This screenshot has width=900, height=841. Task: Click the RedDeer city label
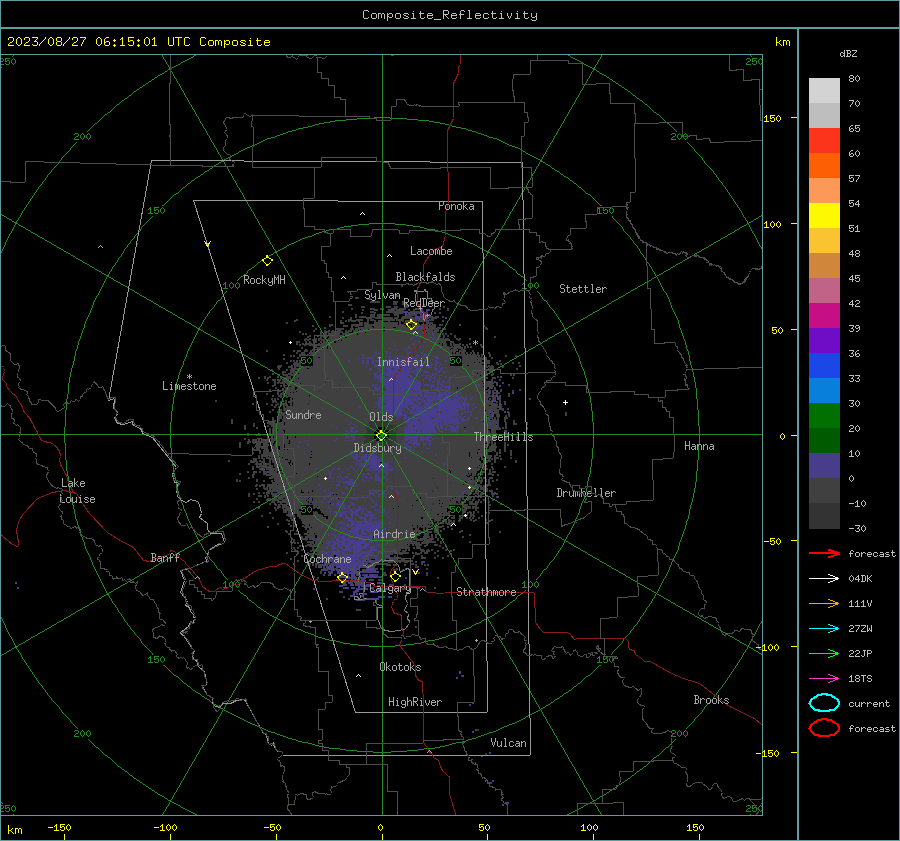pyautogui.click(x=424, y=303)
